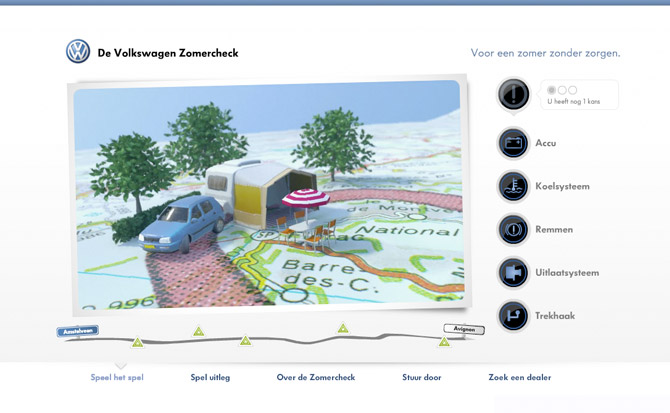
Task: Select the exclamation warning icon
Action: [x=513, y=94]
